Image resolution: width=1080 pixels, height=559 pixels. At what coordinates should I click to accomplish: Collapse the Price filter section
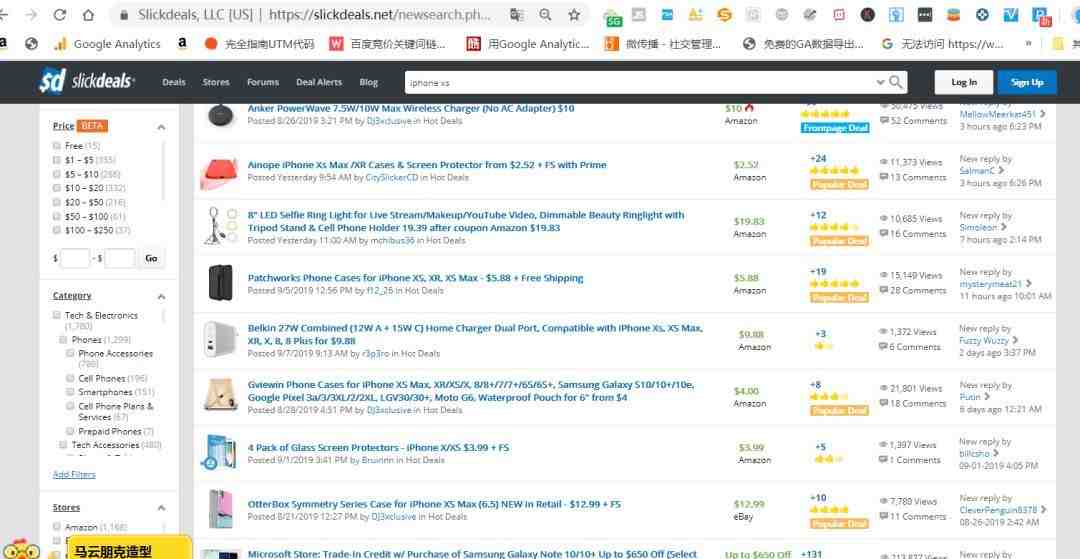[x=161, y=127]
